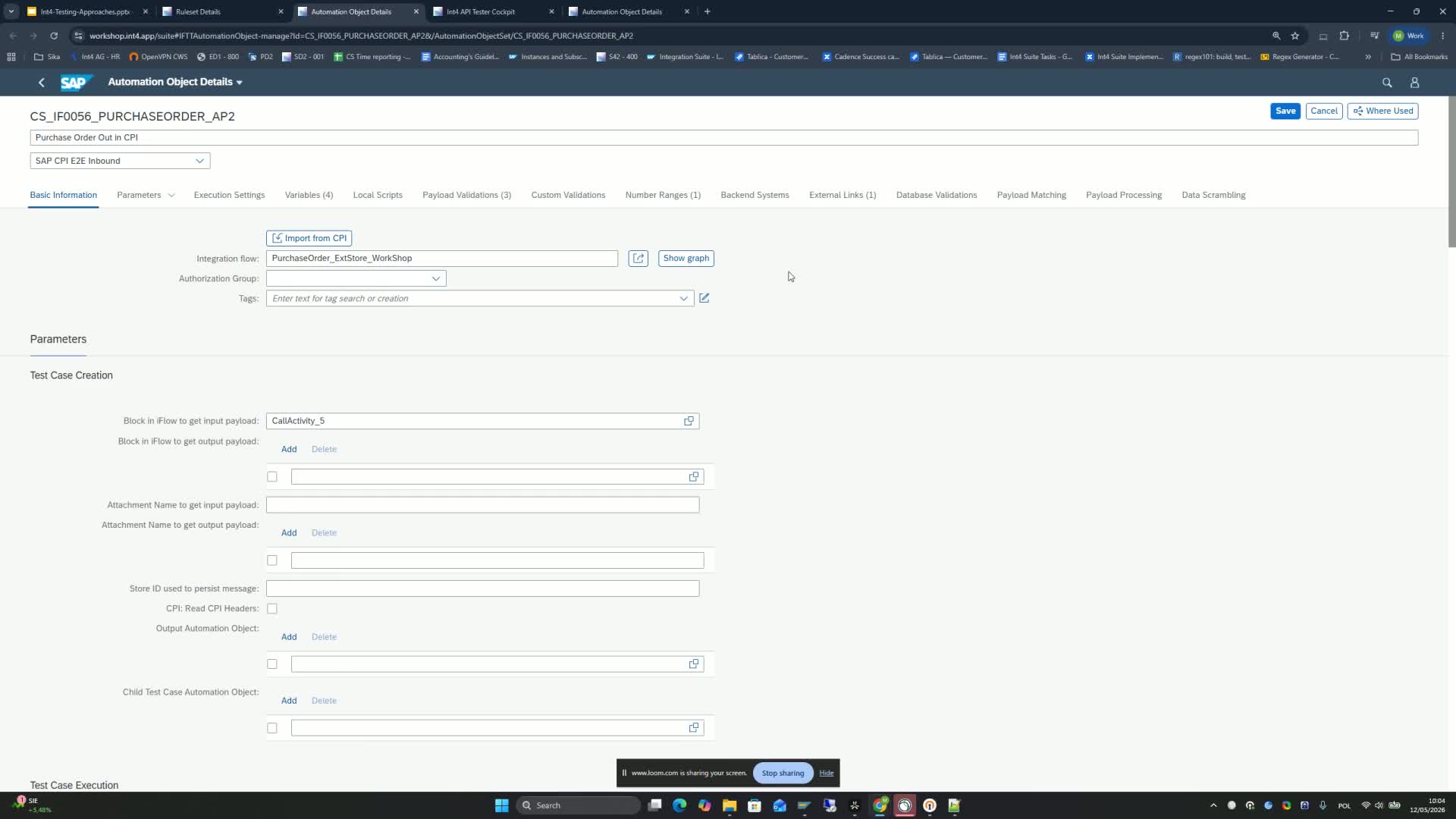The height and width of the screenshot is (819, 1456).
Task: Switch to the Execution Settings tab
Action: pyautogui.click(x=229, y=195)
